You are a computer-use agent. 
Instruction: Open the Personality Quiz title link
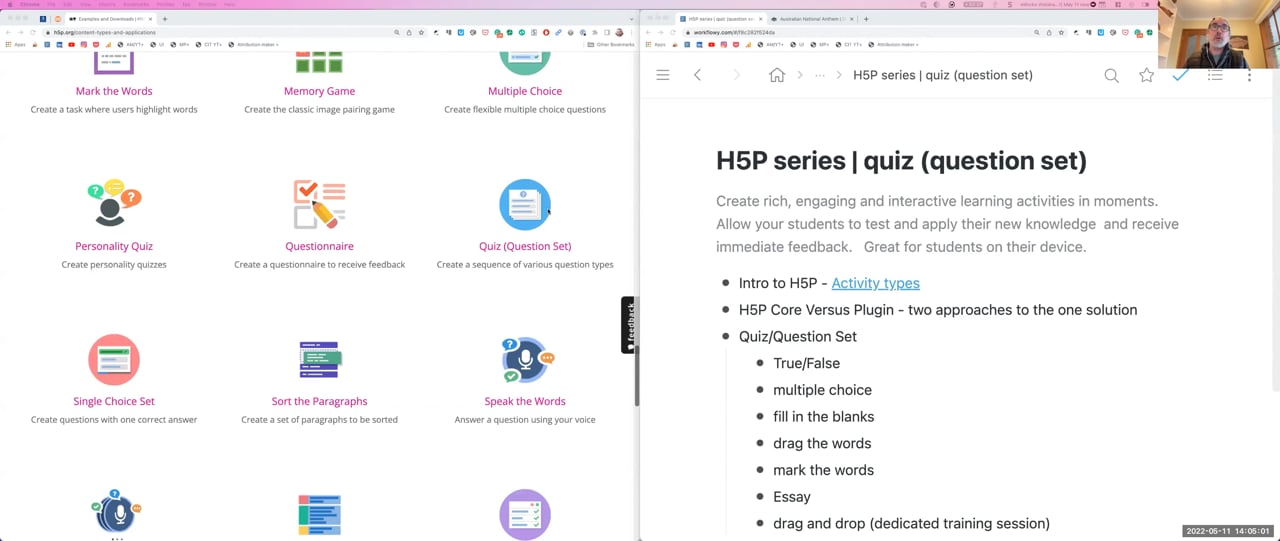tap(114, 246)
